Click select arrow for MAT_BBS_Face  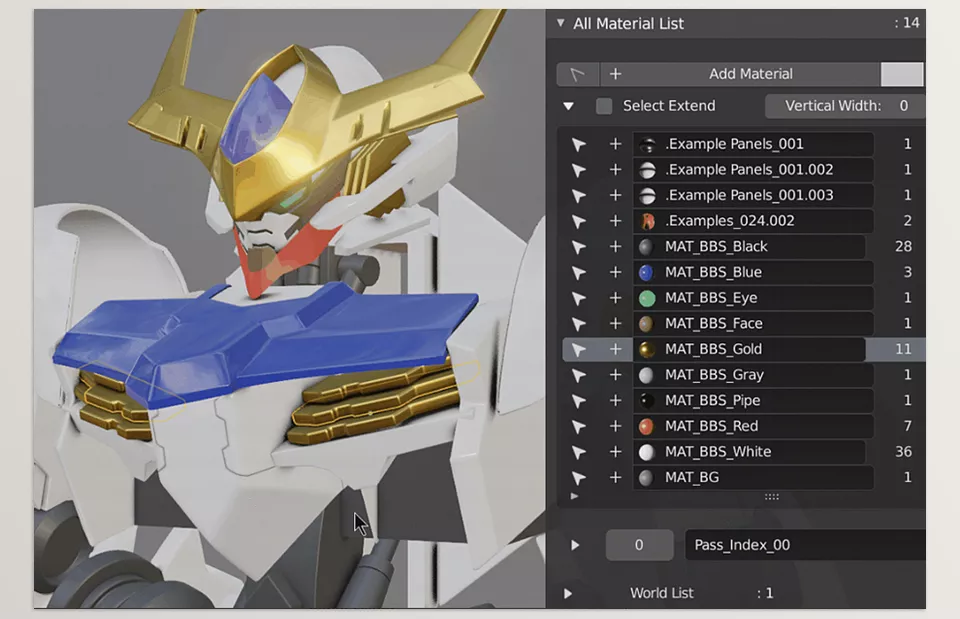point(578,324)
